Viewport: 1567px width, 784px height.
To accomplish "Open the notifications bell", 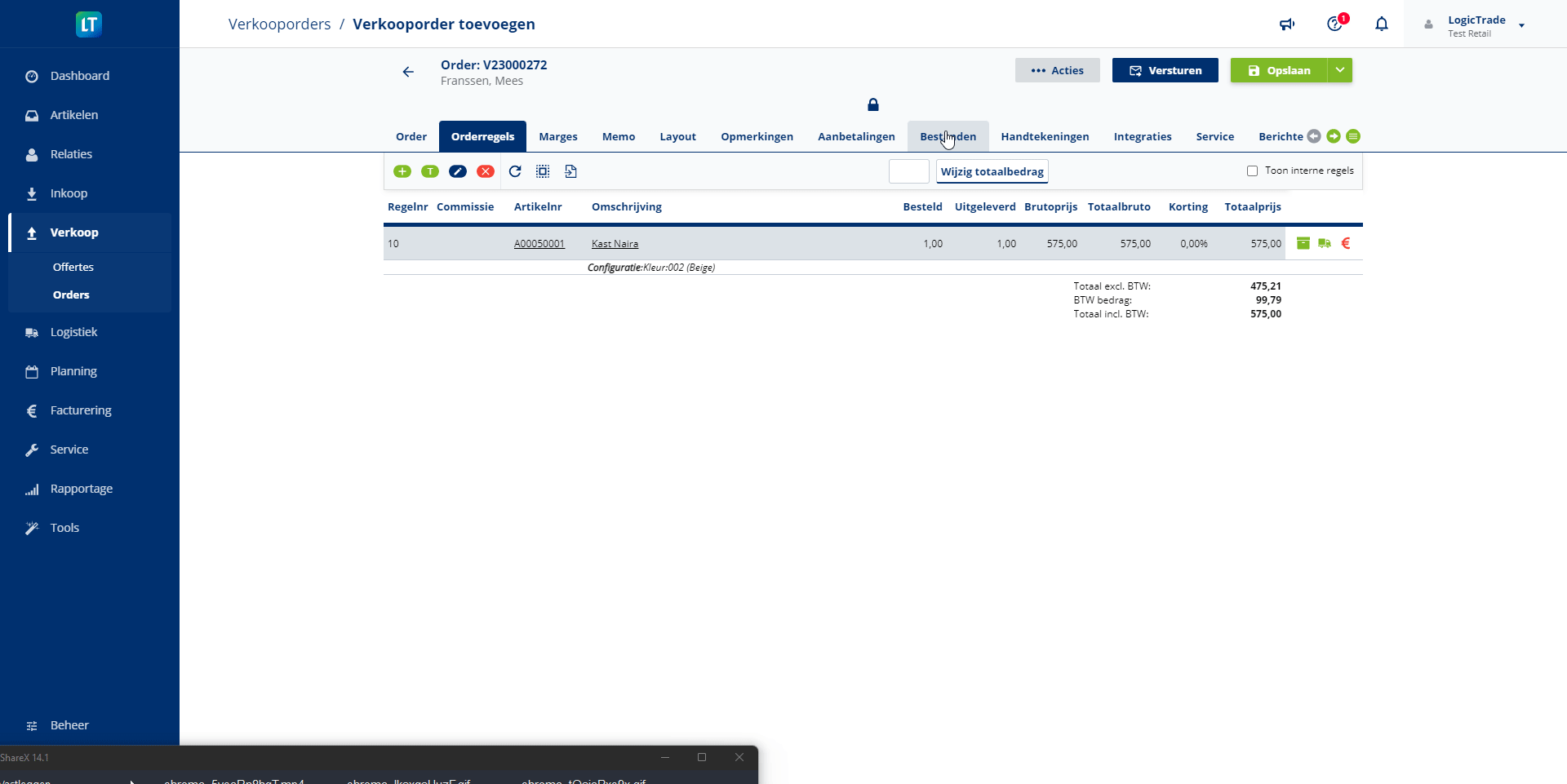I will (1381, 24).
